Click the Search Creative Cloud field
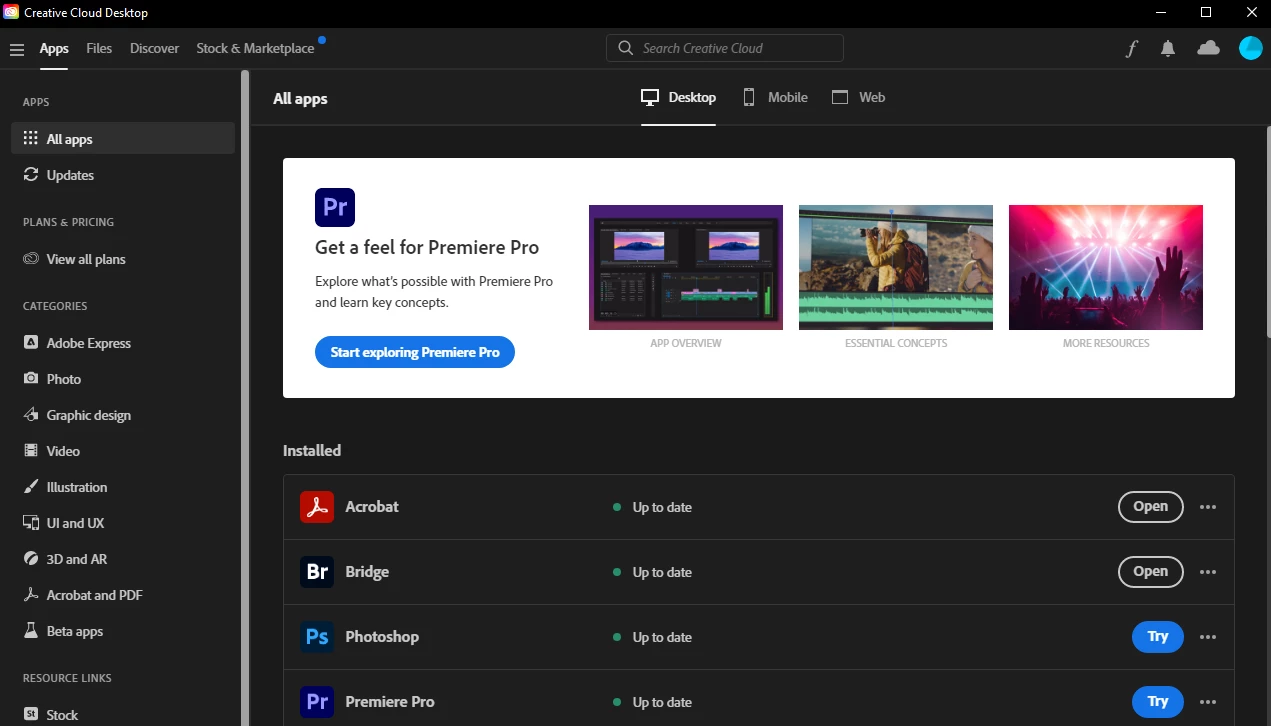This screenshot has width=1271, height=726. (x=725, y=48)
